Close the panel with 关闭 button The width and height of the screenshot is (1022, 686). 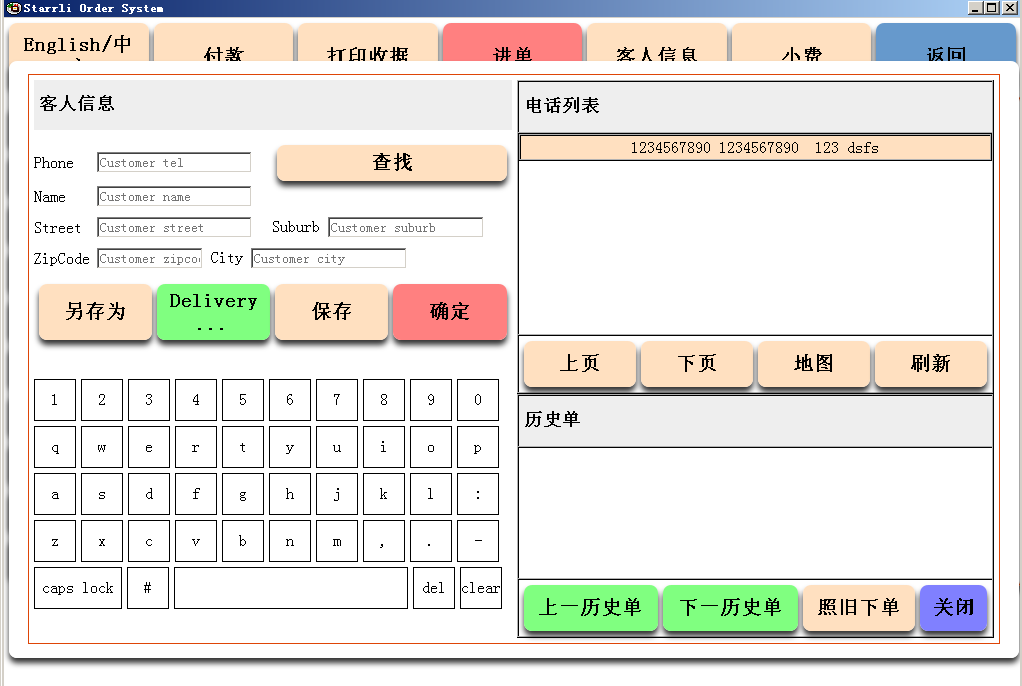(x=953, y=608)
